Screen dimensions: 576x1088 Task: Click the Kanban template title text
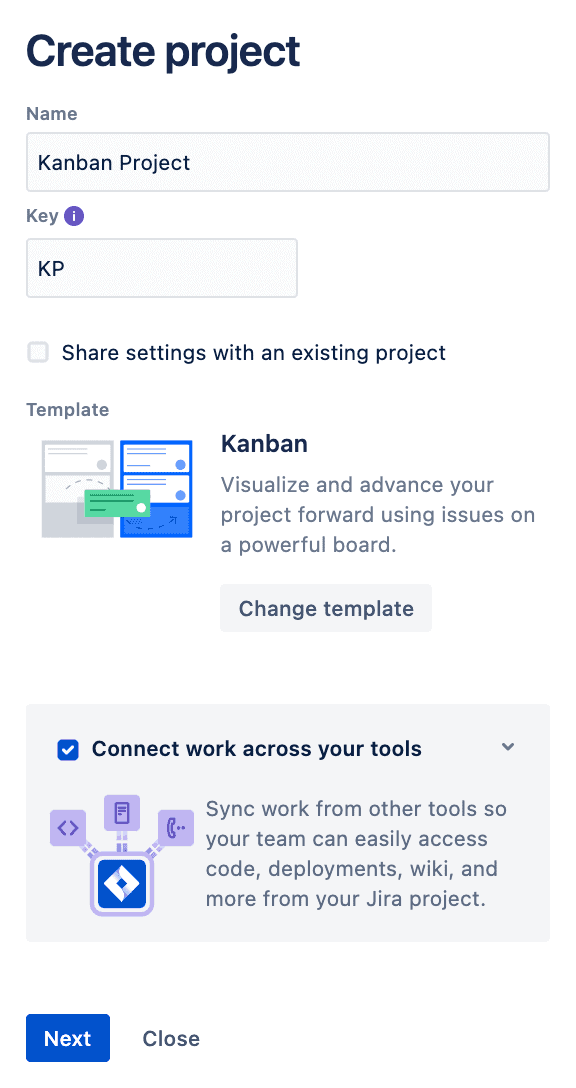click(x=264, y=444)
